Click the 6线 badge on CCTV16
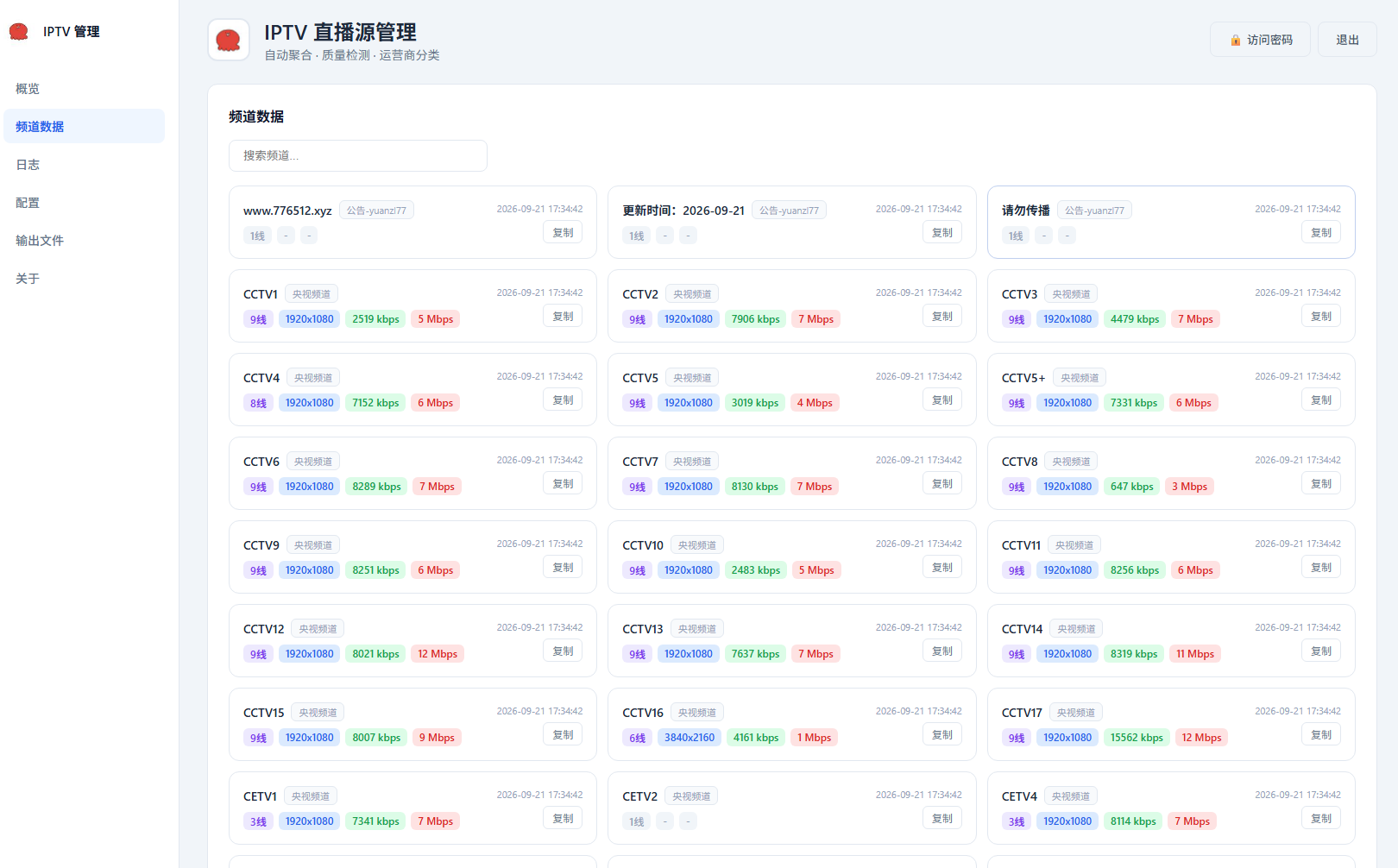The image size is (1398, 868). point(637,738)
